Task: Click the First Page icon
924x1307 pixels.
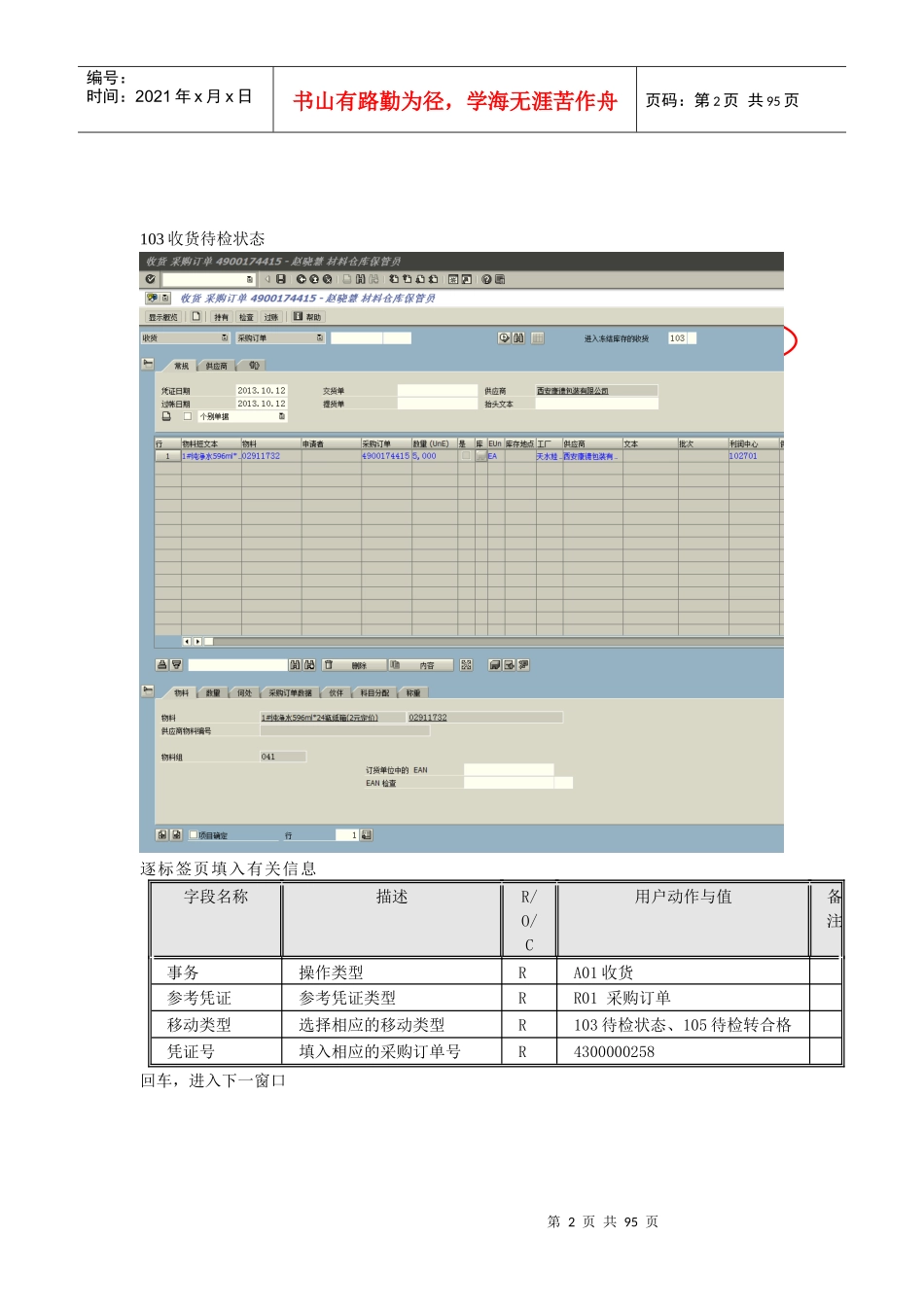Action: click(394, 279)
